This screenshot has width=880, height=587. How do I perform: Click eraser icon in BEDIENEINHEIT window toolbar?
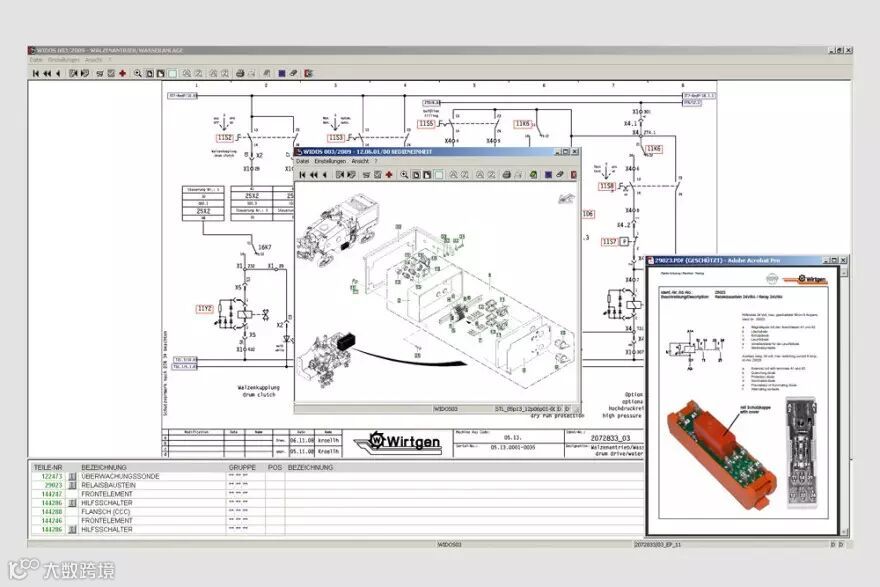(560, 175)
